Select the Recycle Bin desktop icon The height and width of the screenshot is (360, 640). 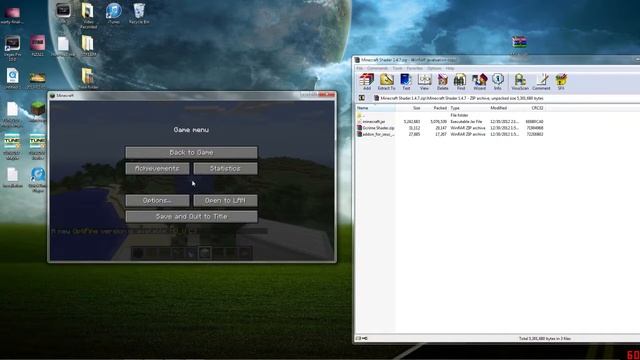(x=139, y=13)
